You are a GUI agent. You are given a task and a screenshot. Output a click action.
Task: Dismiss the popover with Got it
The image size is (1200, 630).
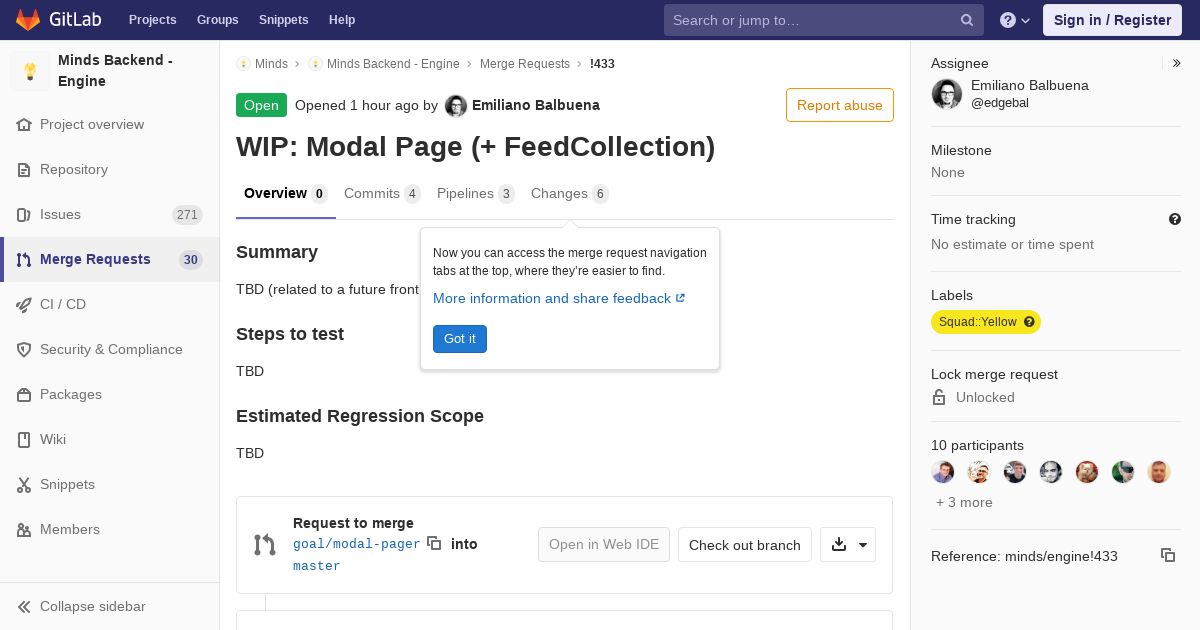point(459,339)
